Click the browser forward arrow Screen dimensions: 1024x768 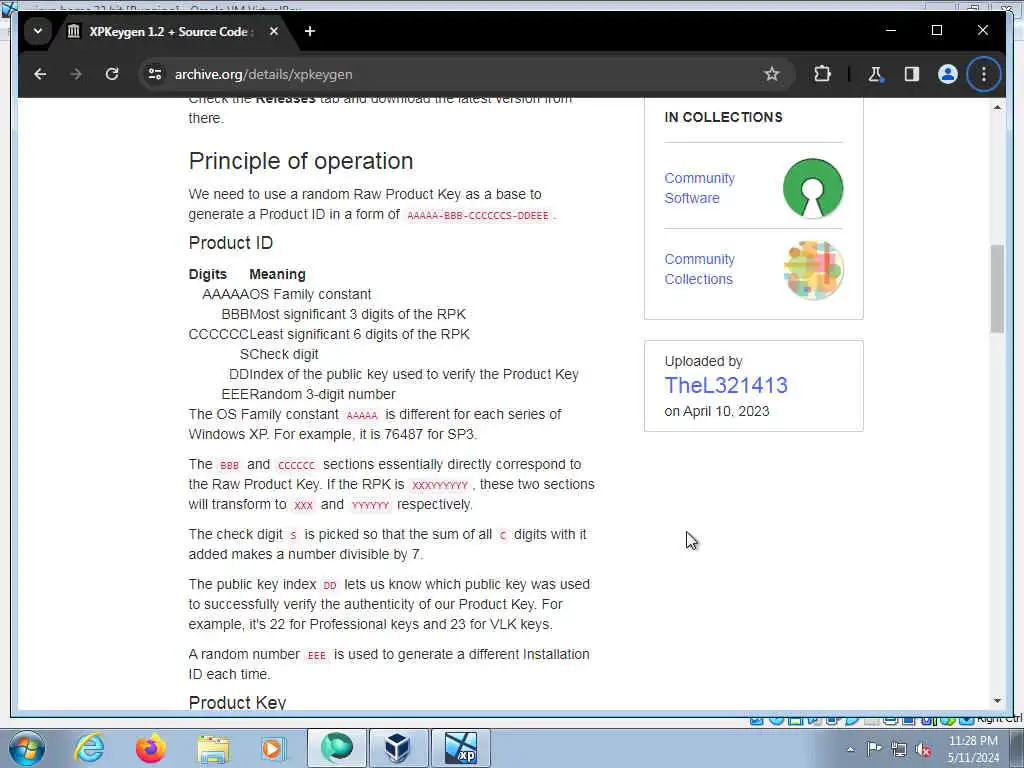[76, 74]
